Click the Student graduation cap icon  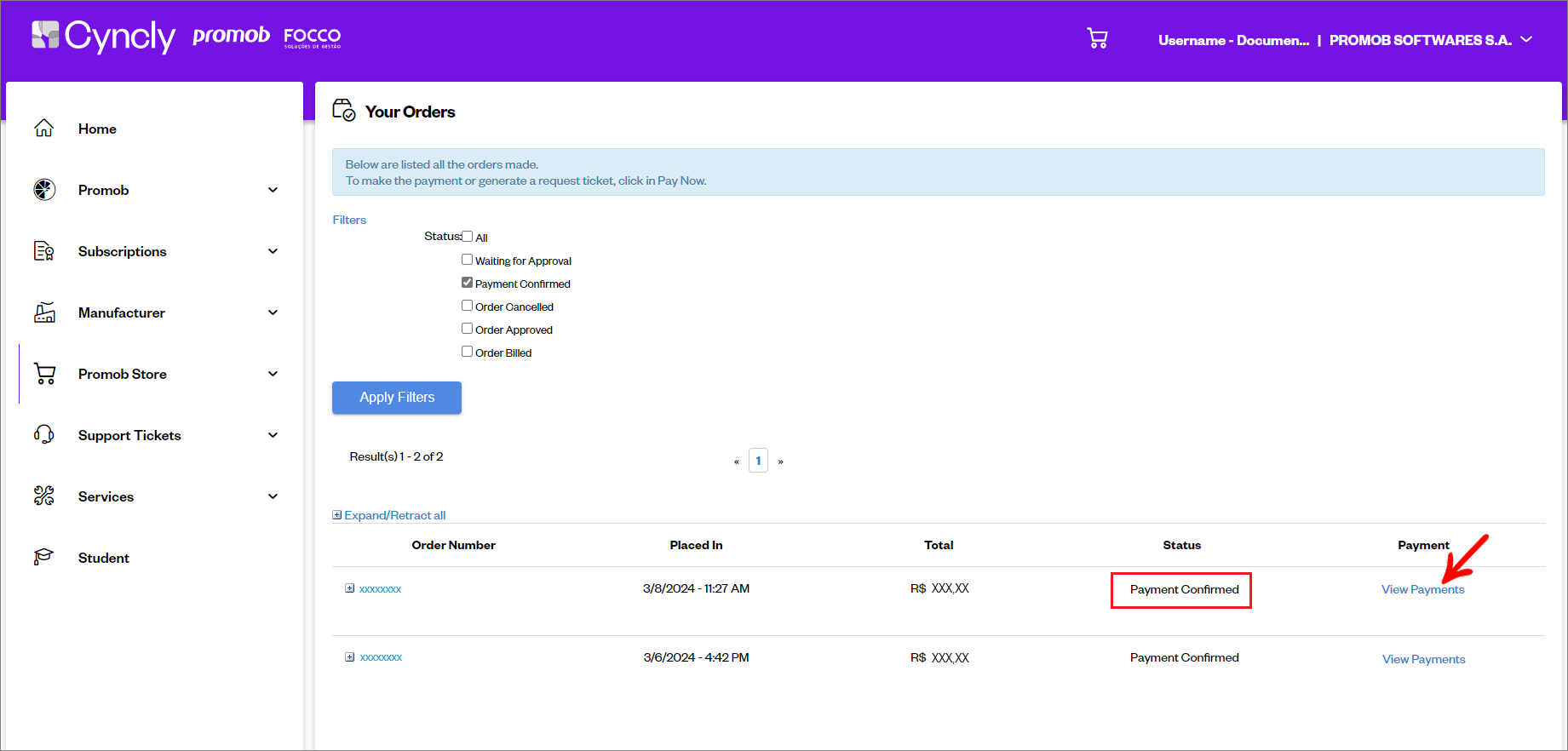tap(44, 557)
